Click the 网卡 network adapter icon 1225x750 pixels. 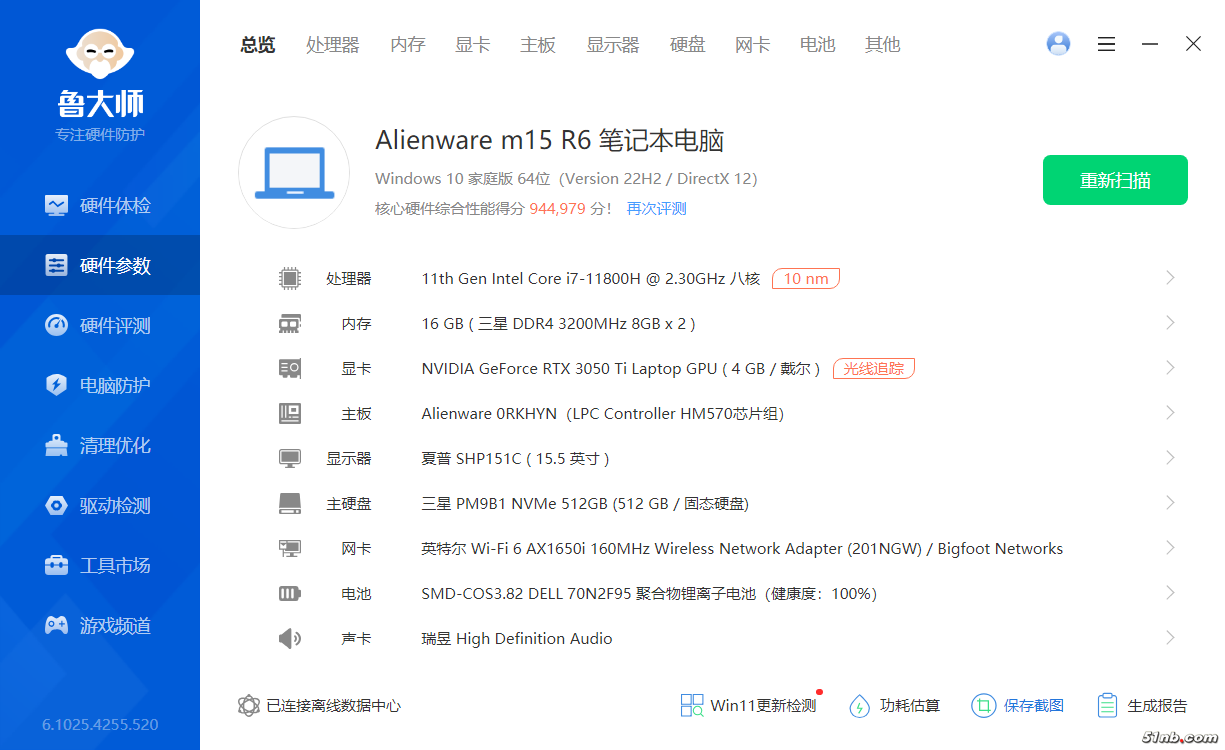[x=290, y=548]
